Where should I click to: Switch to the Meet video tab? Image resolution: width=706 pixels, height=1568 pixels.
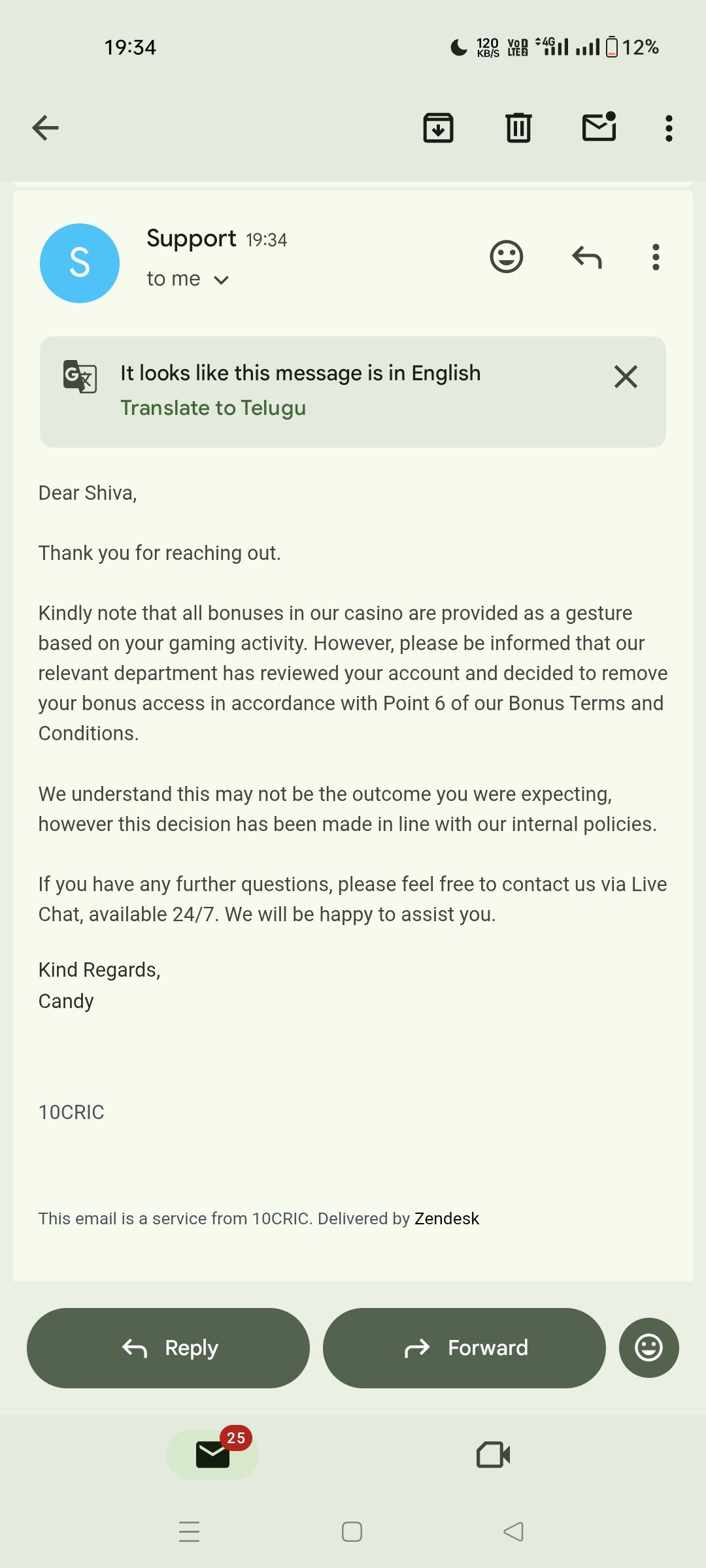(x=494, y=1455)
